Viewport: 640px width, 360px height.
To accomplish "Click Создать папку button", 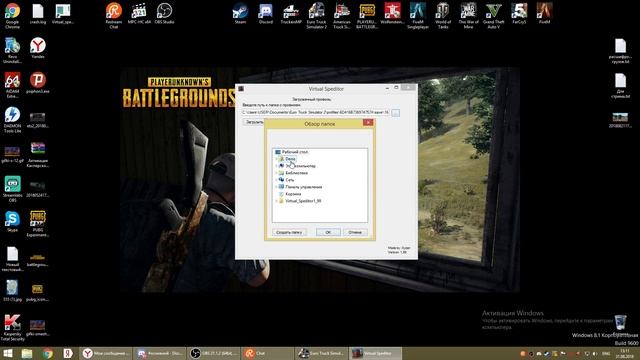I will point(289,232).
